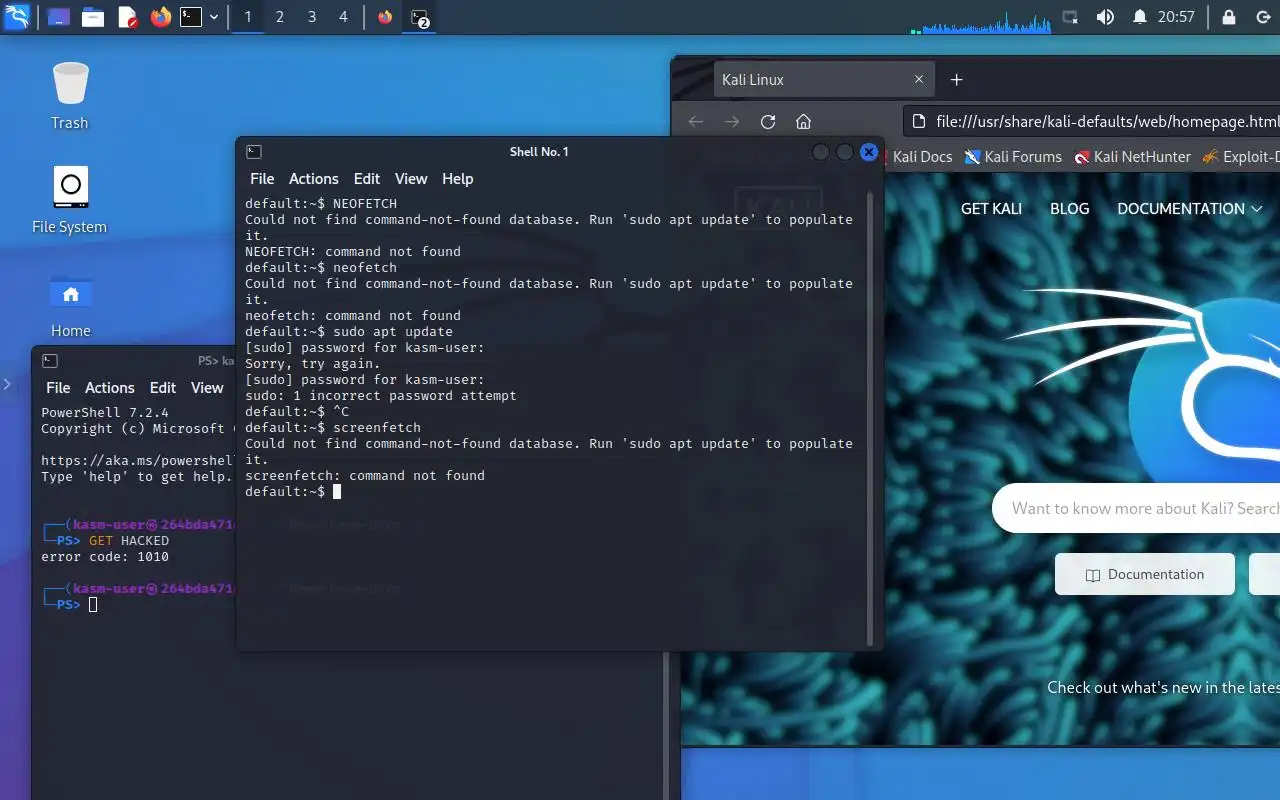The image size is (1280, 800).
Task: Select the Home folder desktop icon
Action: tap(70, 305)
